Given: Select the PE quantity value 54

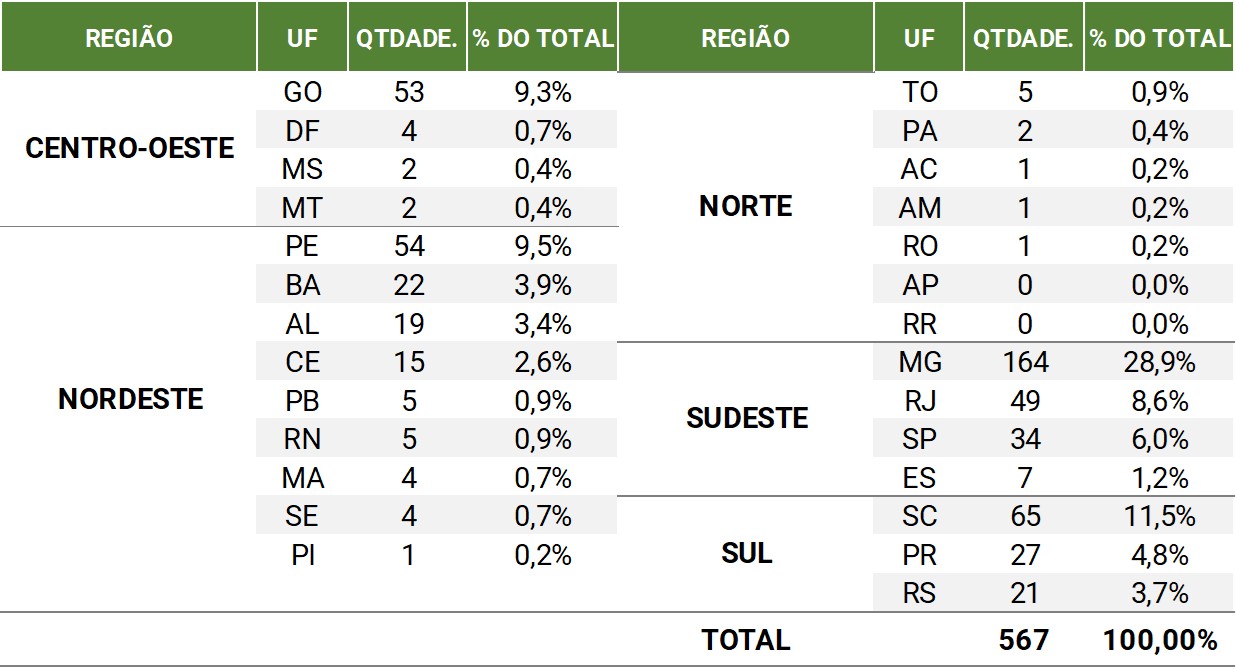Looking at the screenshot, I should point(408,246).
